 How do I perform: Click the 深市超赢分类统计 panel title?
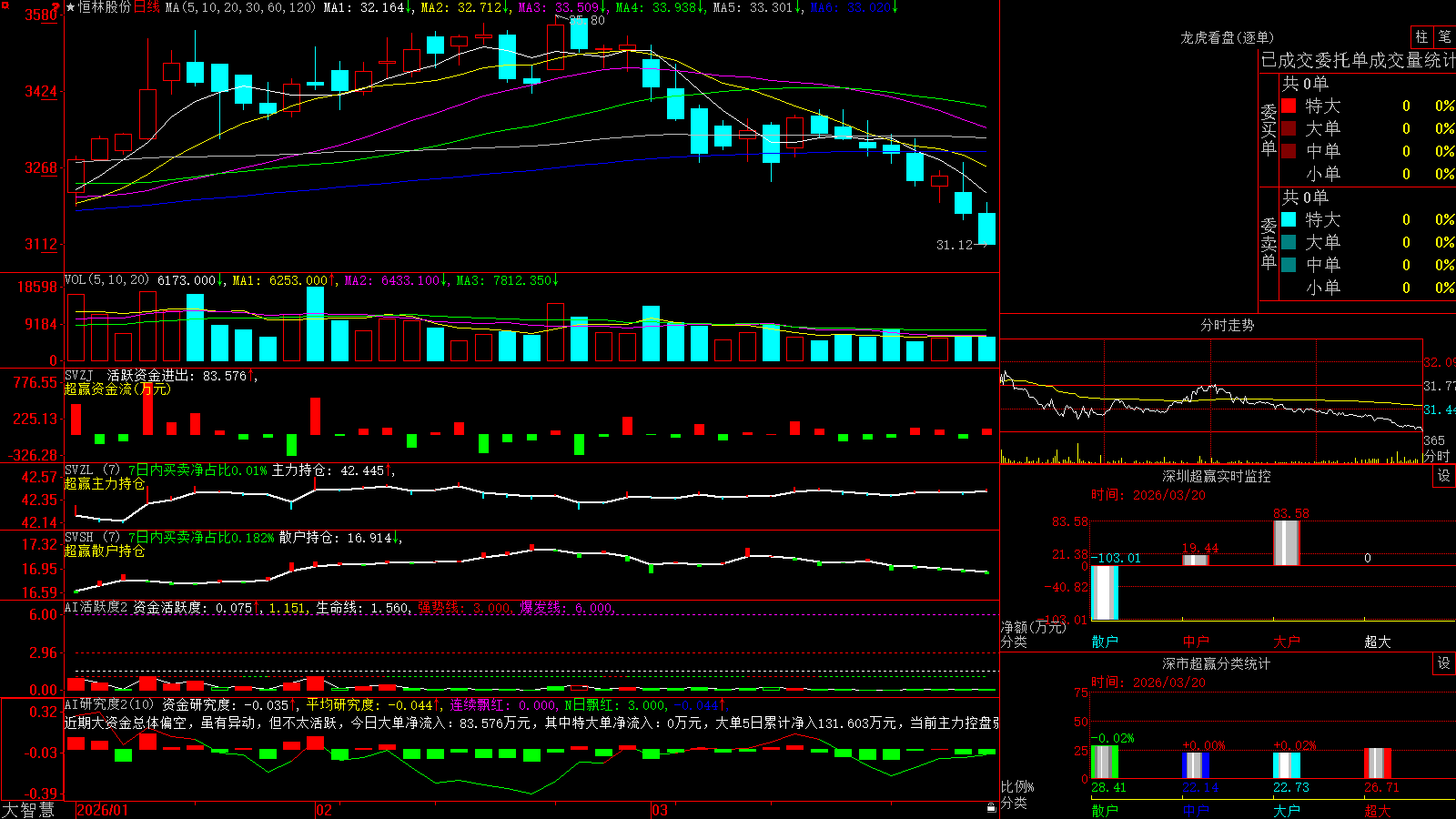pyautogui.click(x=1216, y=663)
